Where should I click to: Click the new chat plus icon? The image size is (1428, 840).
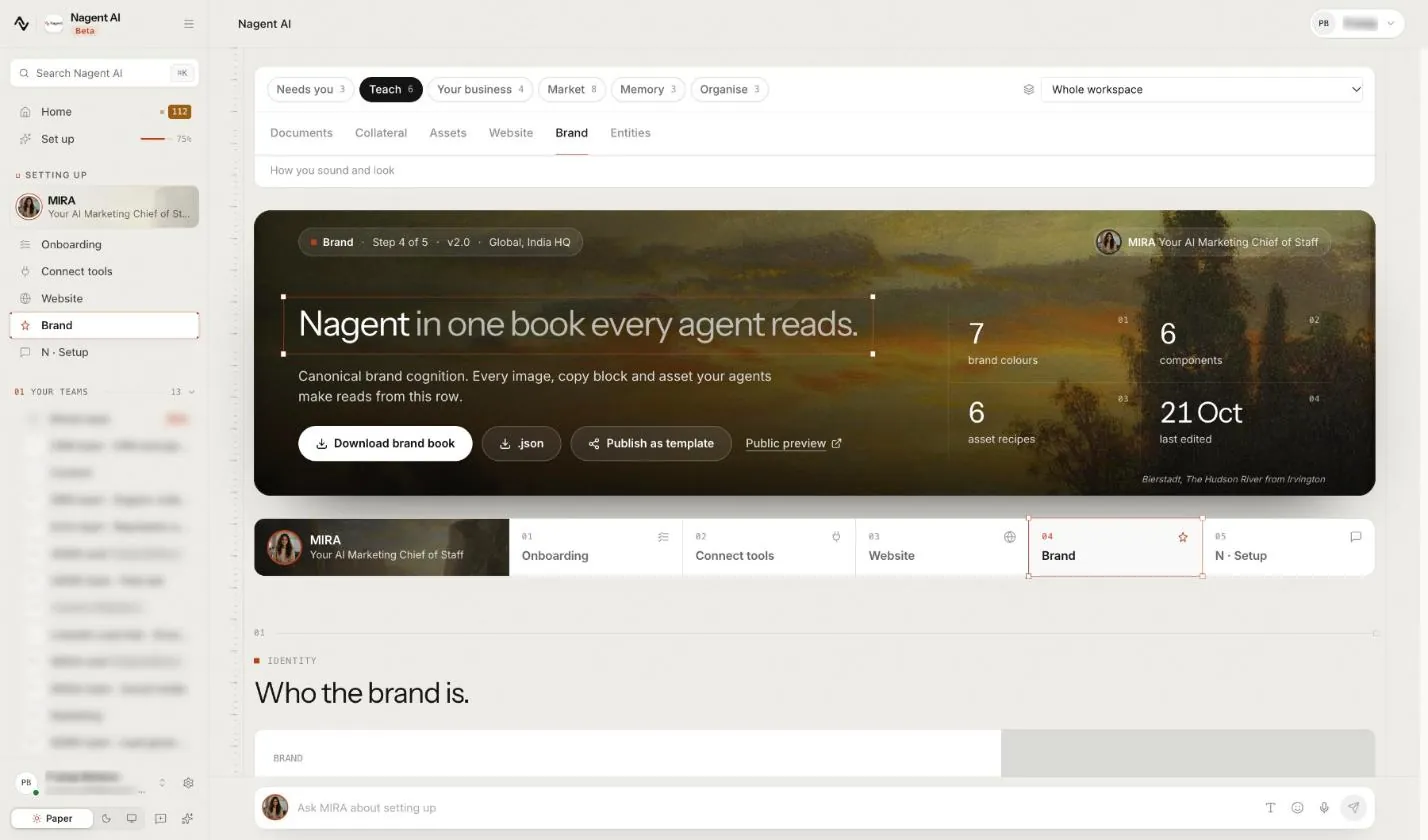(160, 818)
